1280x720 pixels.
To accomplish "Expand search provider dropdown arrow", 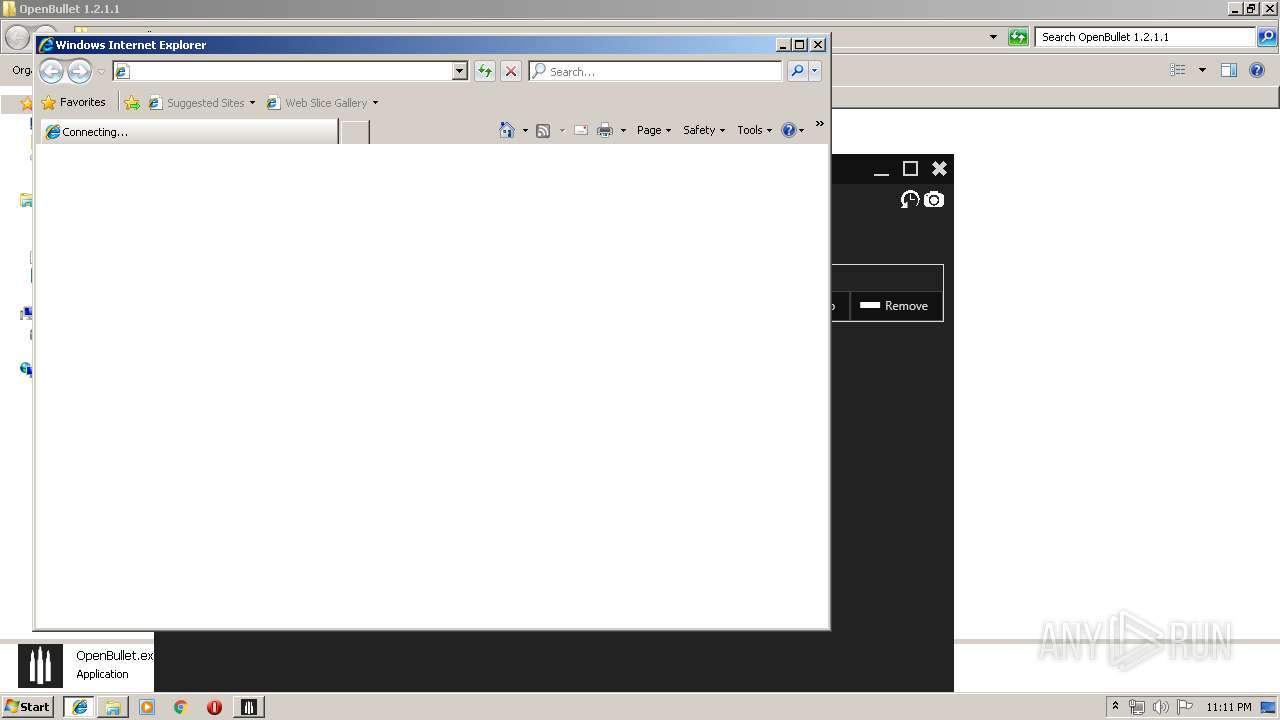I will pyautogui.click(x=815, y=71).
